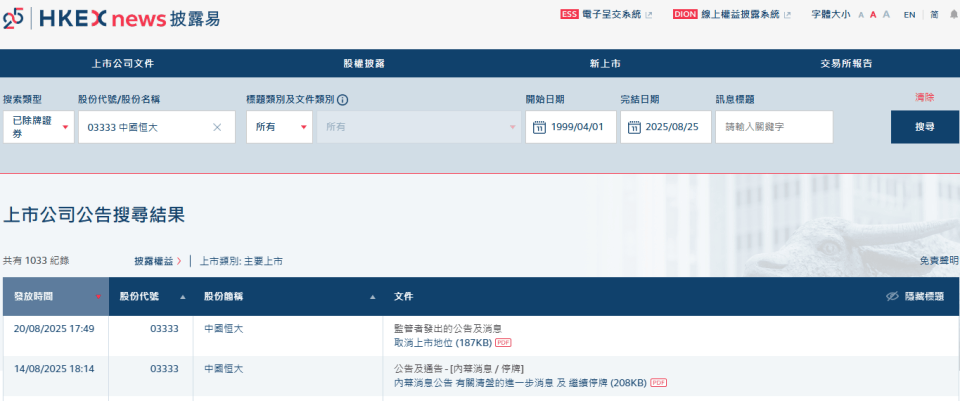Screen dimensions: 960x401
Task: Click stock code 03333 in 20/08/2025 row
Action: 164,329
